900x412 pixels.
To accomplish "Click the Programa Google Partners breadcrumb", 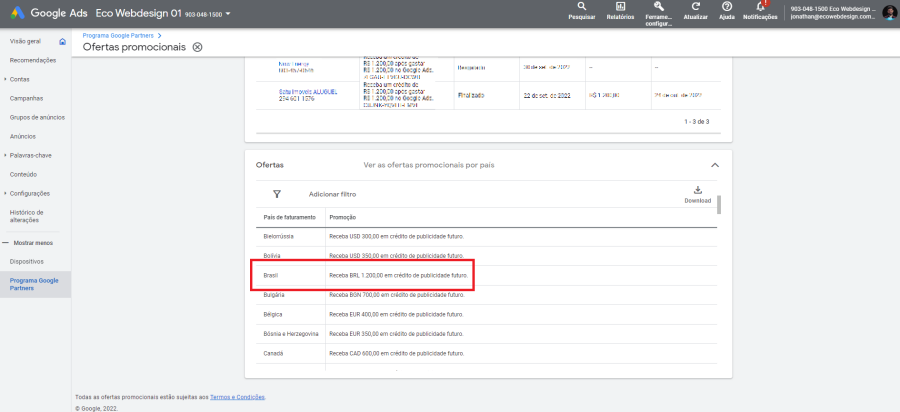I will pos(118,36).
